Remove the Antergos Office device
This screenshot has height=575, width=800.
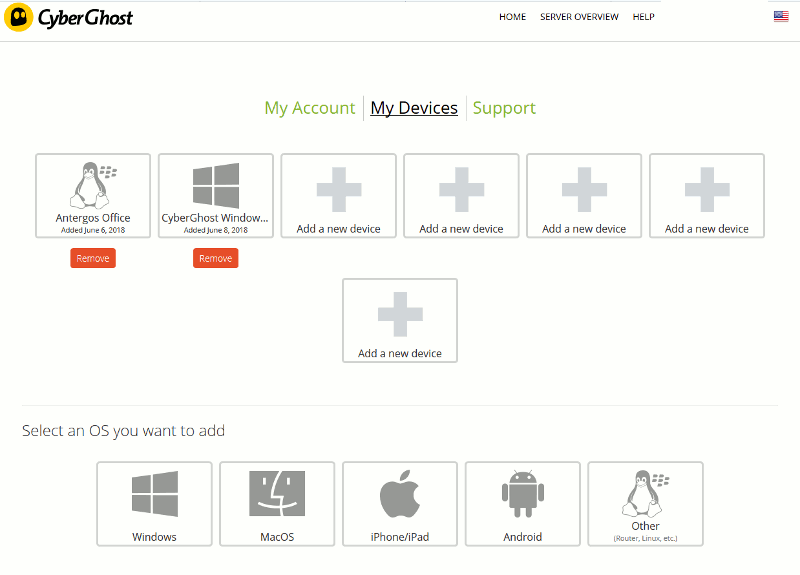click(x=93, y=258)
